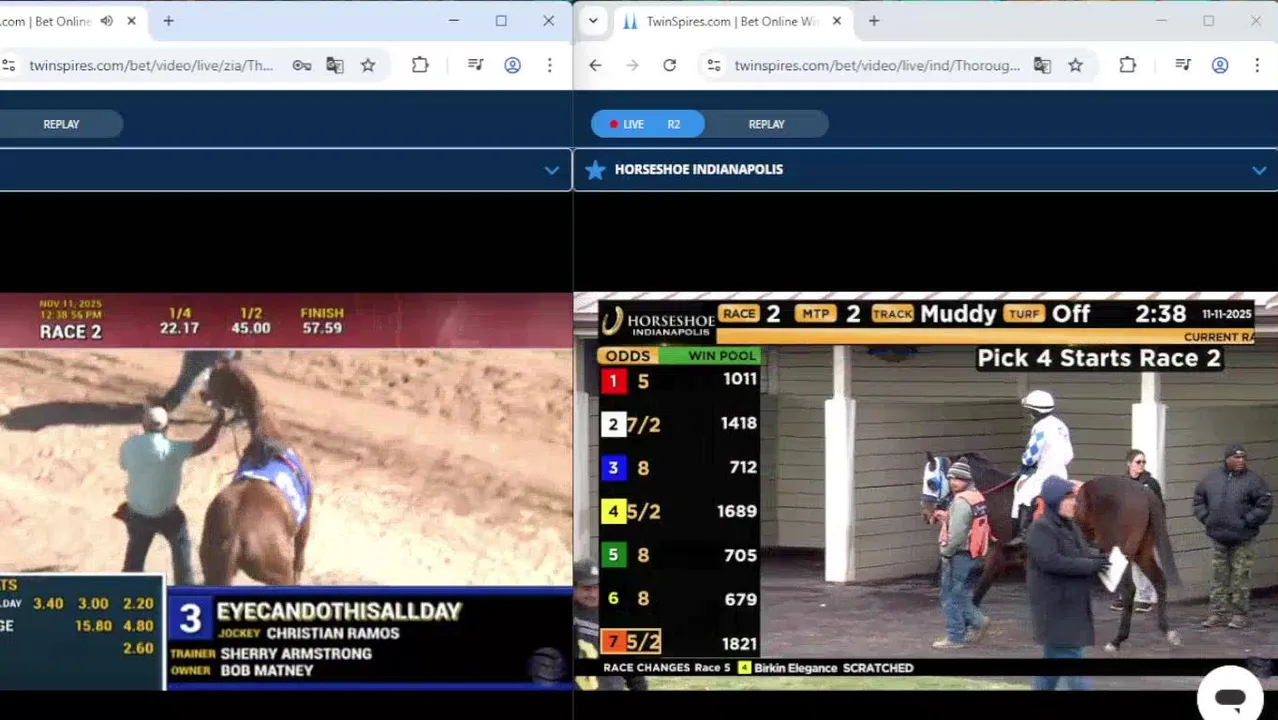Viewport: 1278px width, 720px height.
Task: Mute the audio on the left window's tab
Action: [x=107, y=21]
